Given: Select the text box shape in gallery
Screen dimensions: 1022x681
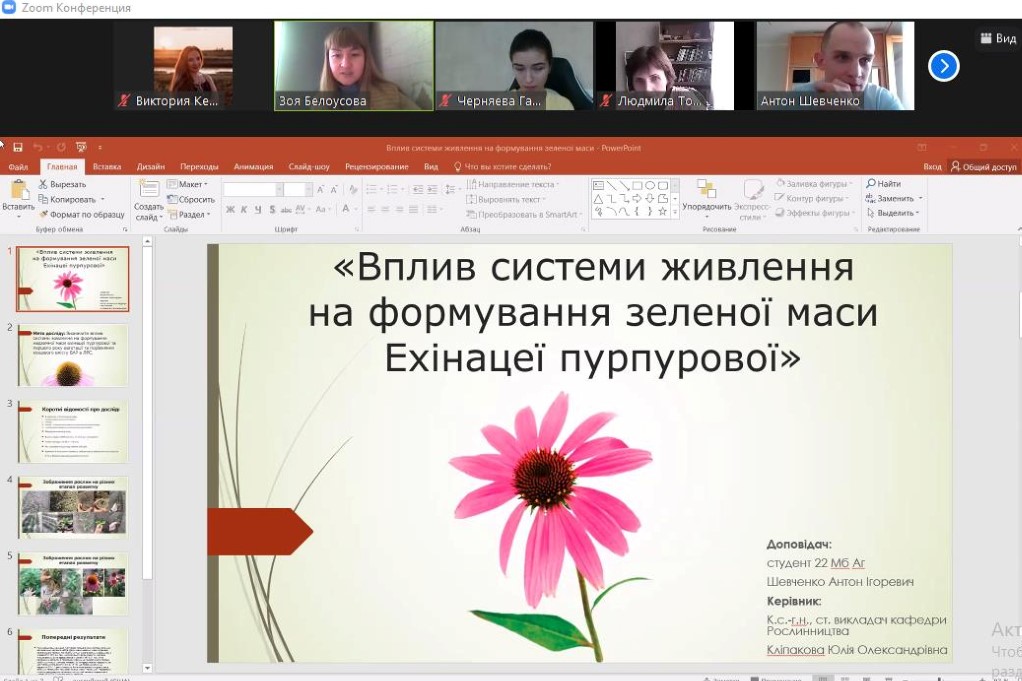Looking at the screenshot, I should (598, 186).
